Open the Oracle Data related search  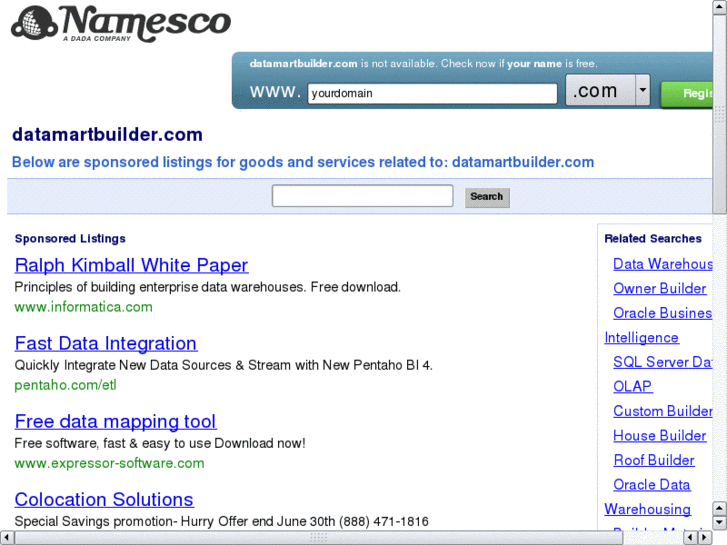(x=651, y=485)
